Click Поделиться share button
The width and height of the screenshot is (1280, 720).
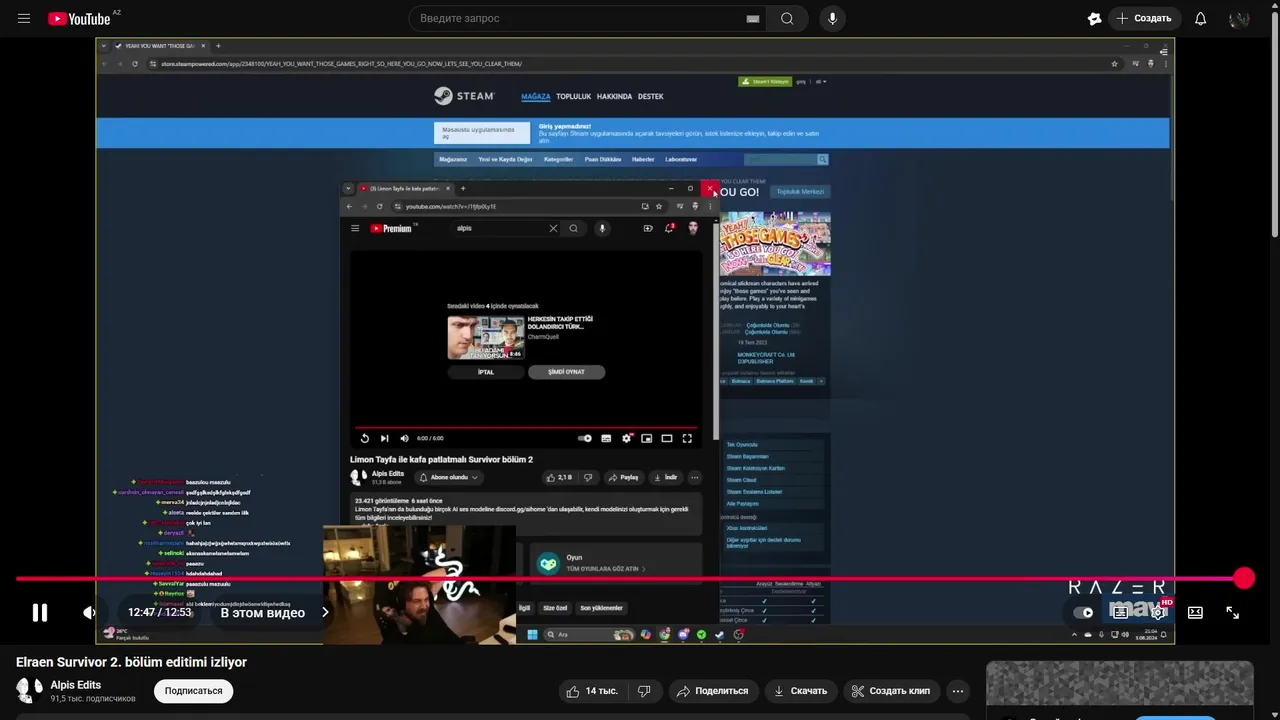pyautogui.click(x=712, y=691)
